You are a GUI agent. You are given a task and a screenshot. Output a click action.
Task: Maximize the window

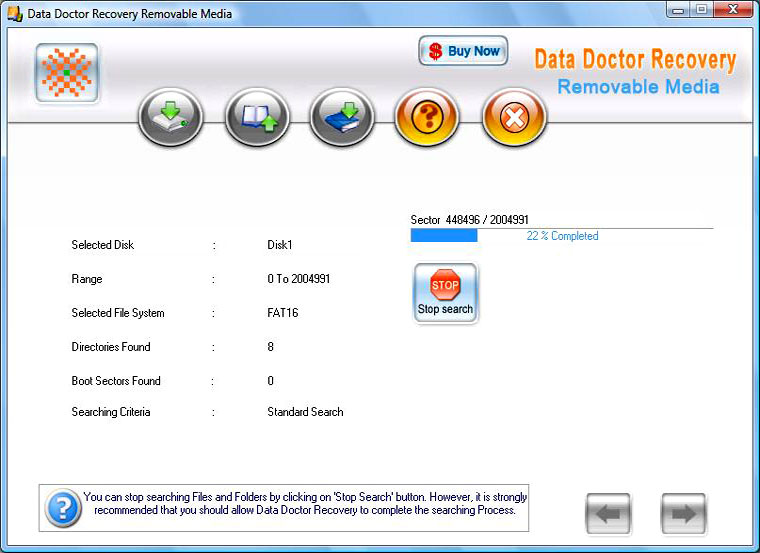click(701, 10)
